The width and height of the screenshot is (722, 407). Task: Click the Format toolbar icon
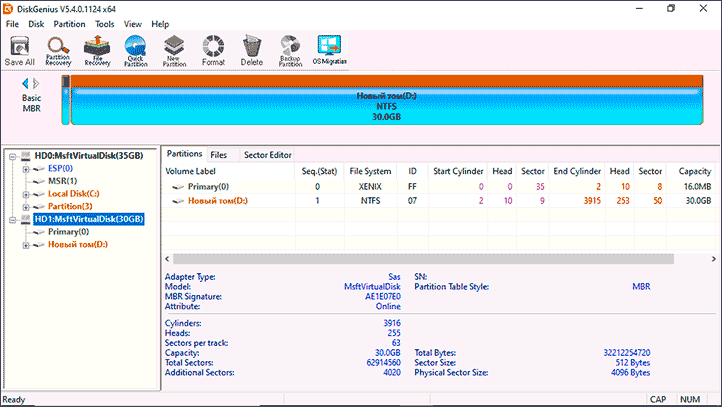(213, 51)
